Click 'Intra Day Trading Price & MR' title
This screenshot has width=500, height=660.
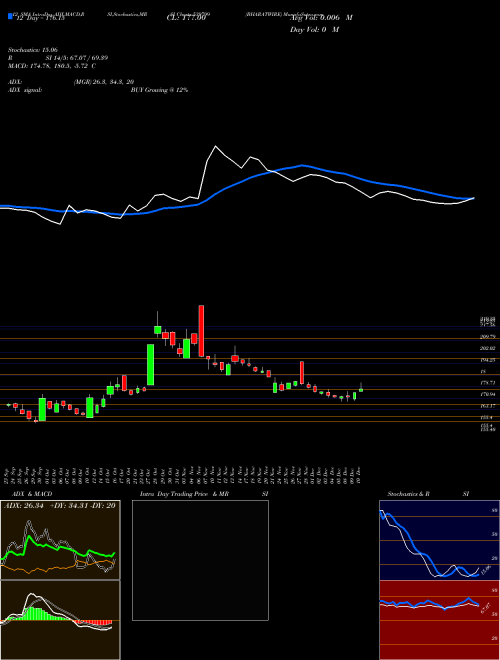(x=184, y=494)
